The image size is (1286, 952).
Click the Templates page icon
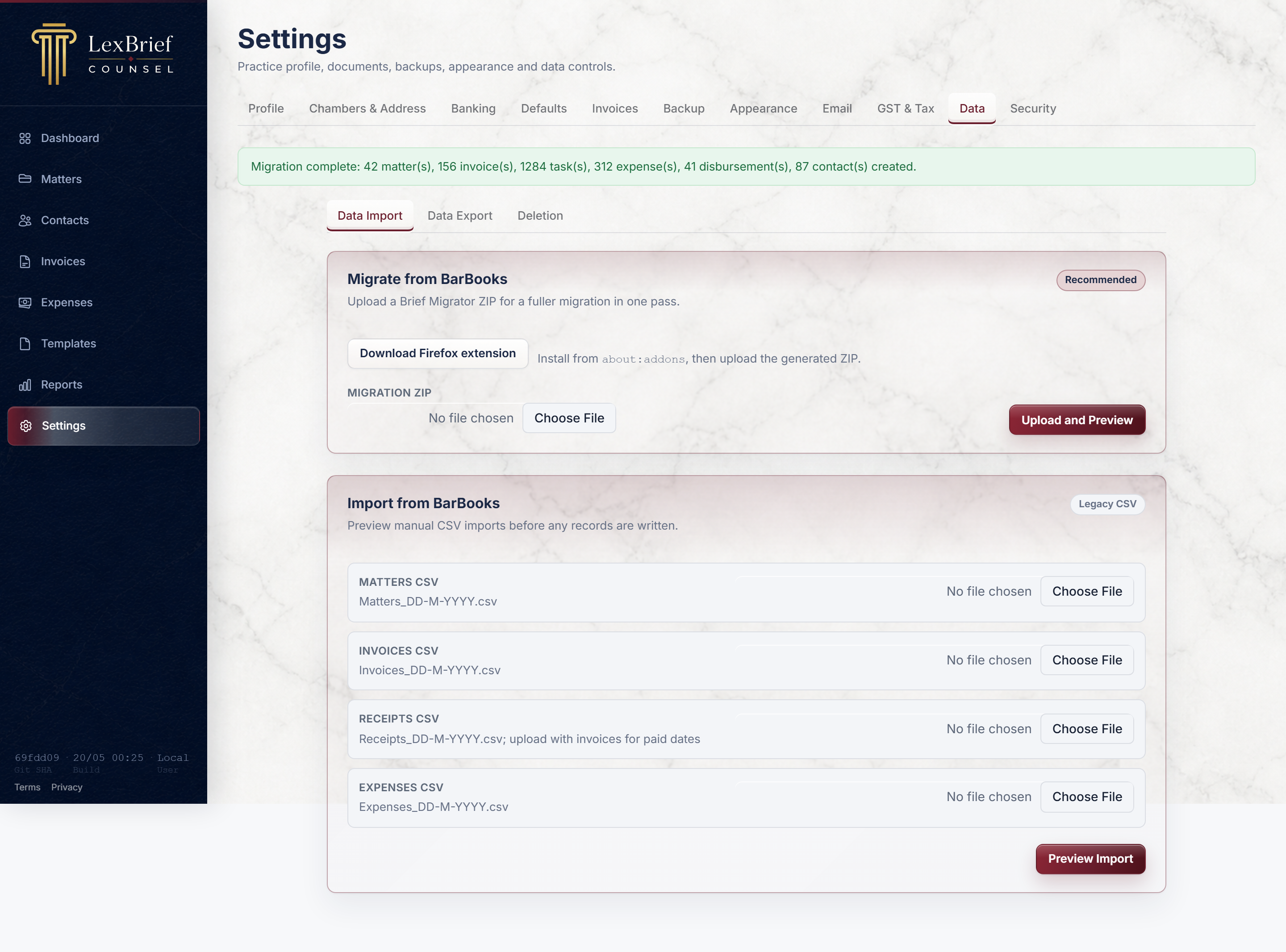(x=25, y=343)
